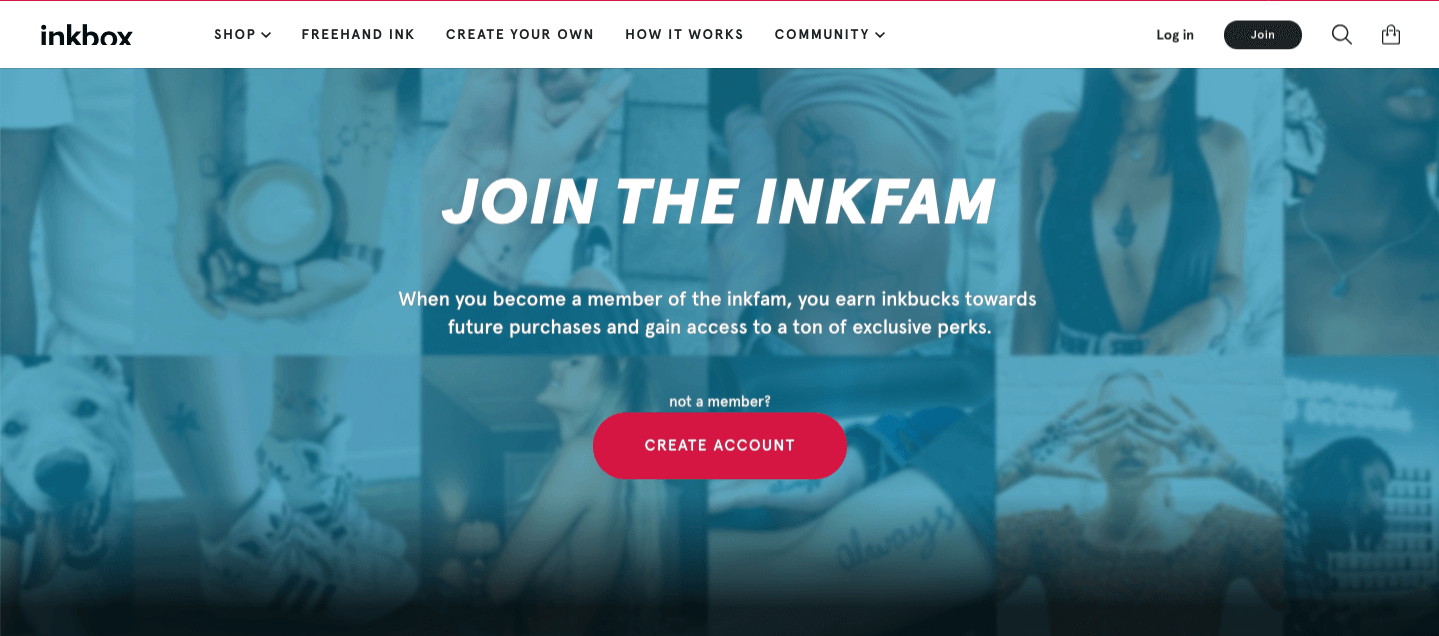This screenshot has width=1439, height=636.
Task: Click the 'not a member?' text
Action: coord(720,401)
